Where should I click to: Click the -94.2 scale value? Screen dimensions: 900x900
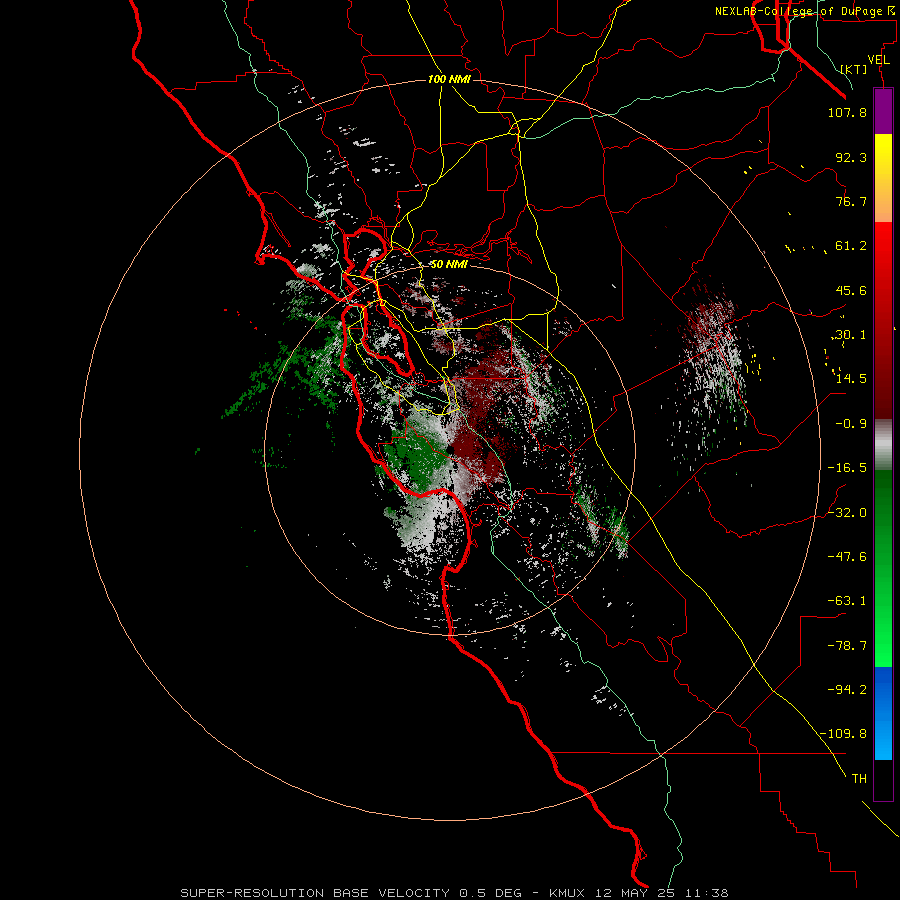(x=847, y=690)
